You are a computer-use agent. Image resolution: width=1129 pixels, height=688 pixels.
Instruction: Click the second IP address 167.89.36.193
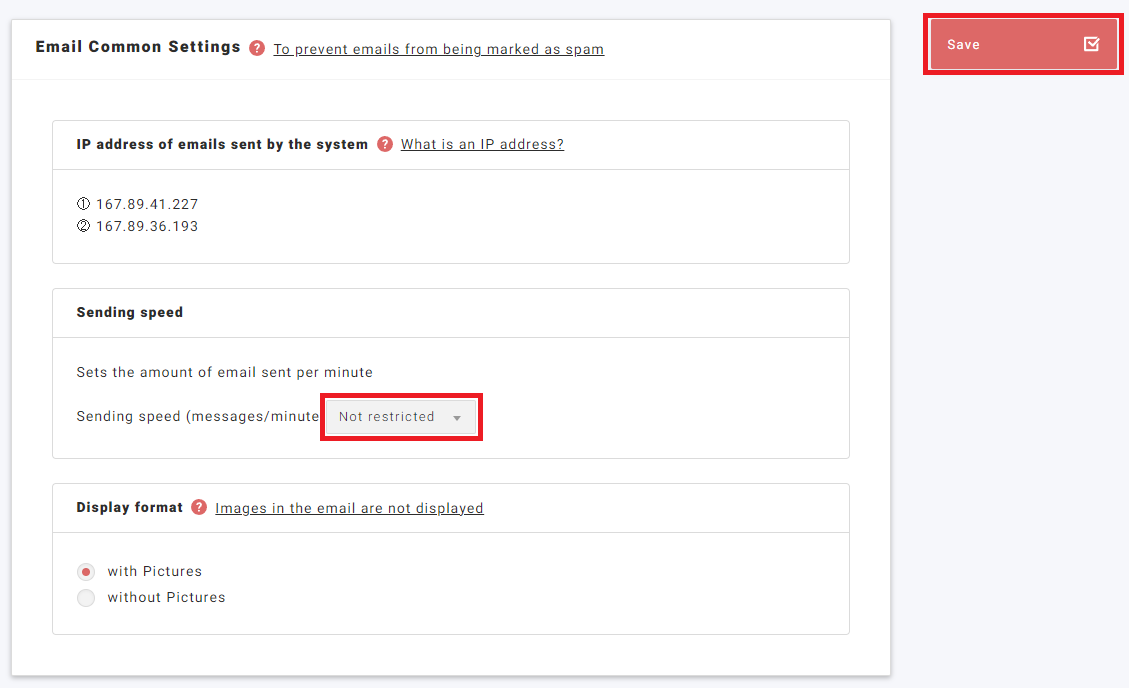click(x=147, y=226)
